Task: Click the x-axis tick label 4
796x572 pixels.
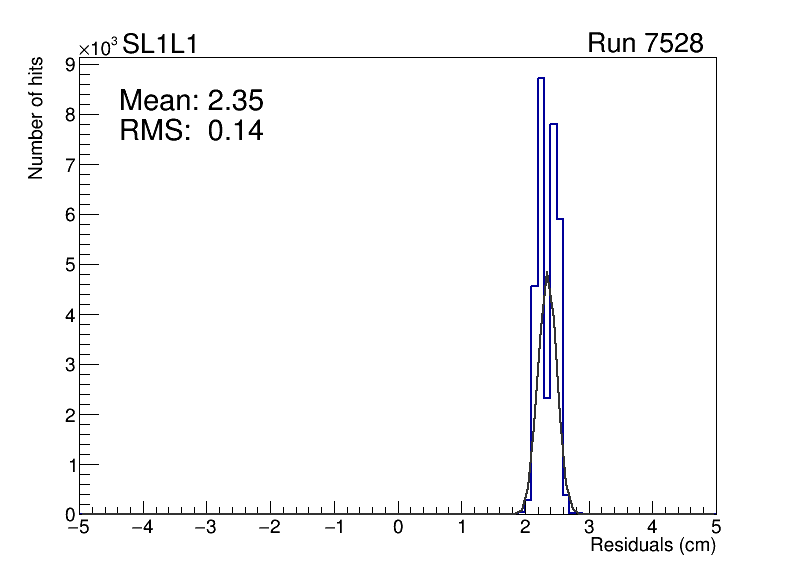Action: click(652, 527)
